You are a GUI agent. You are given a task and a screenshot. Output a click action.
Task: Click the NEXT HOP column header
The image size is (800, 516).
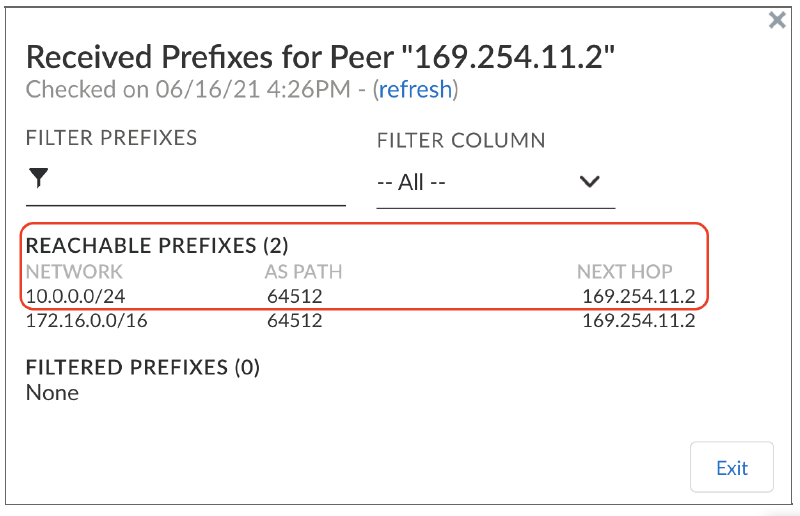tap(624, 271)
